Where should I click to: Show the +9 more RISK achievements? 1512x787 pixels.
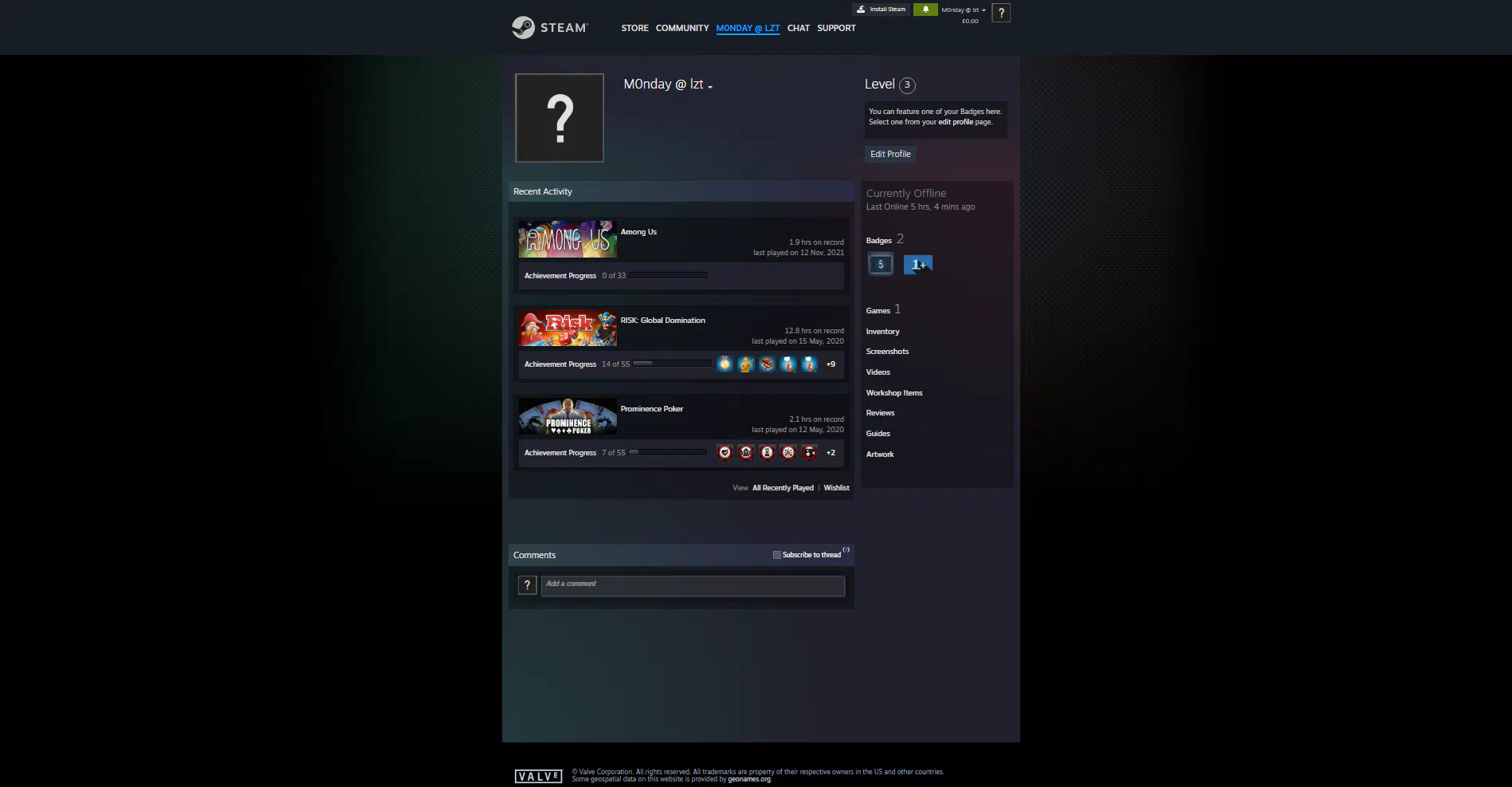pyautogui.click(x=831, y=364)
